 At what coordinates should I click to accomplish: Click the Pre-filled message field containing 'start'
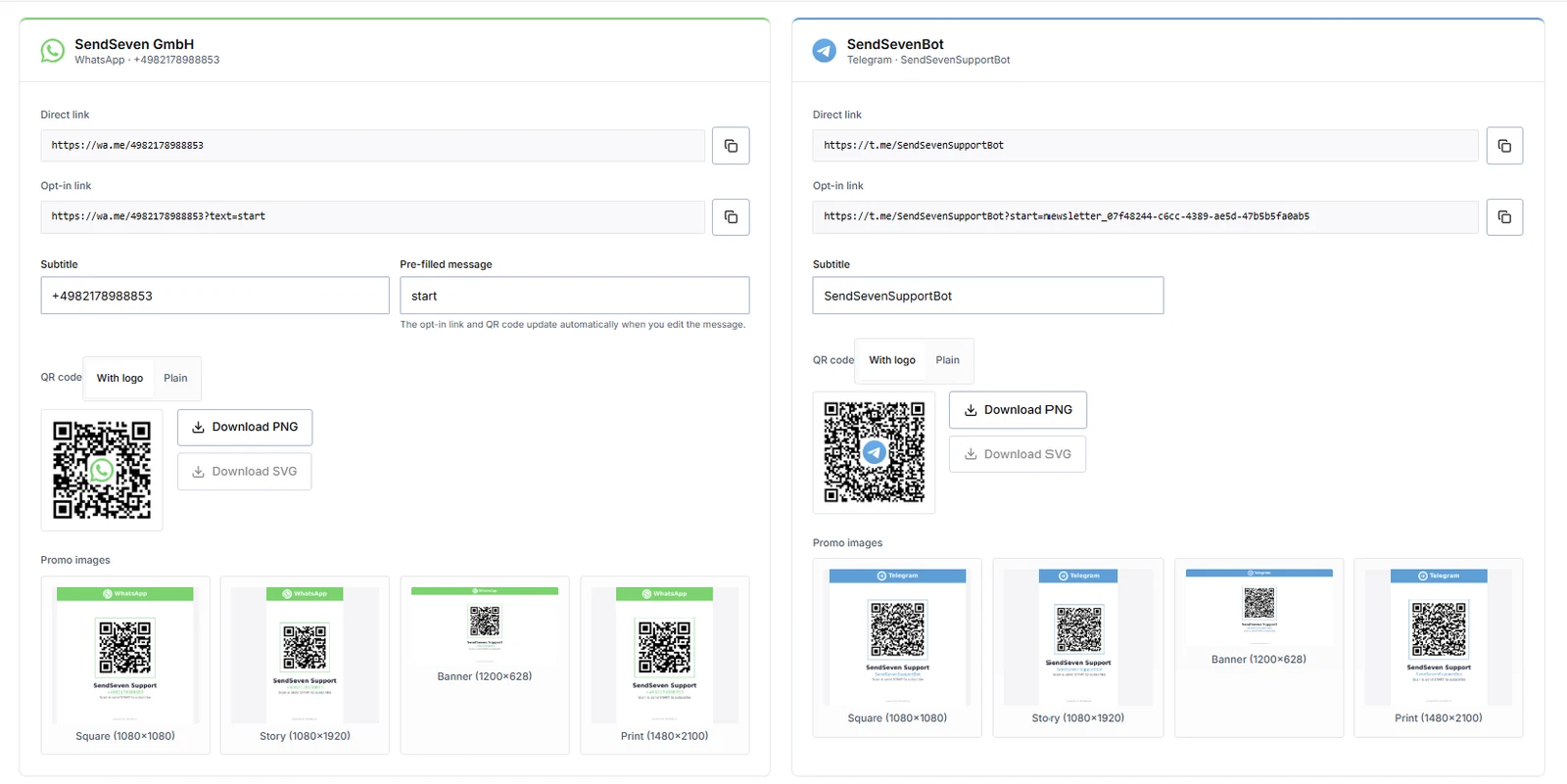575,296
